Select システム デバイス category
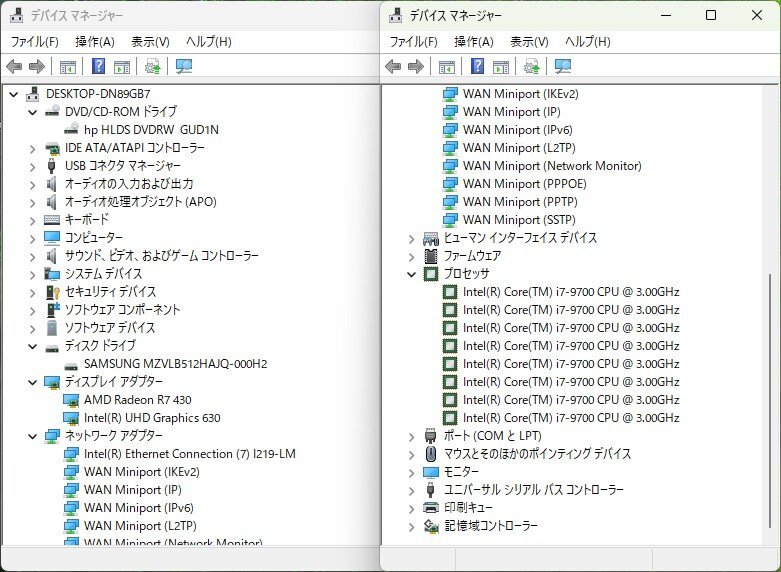781x572 pixels. click(x=104, y=274)
